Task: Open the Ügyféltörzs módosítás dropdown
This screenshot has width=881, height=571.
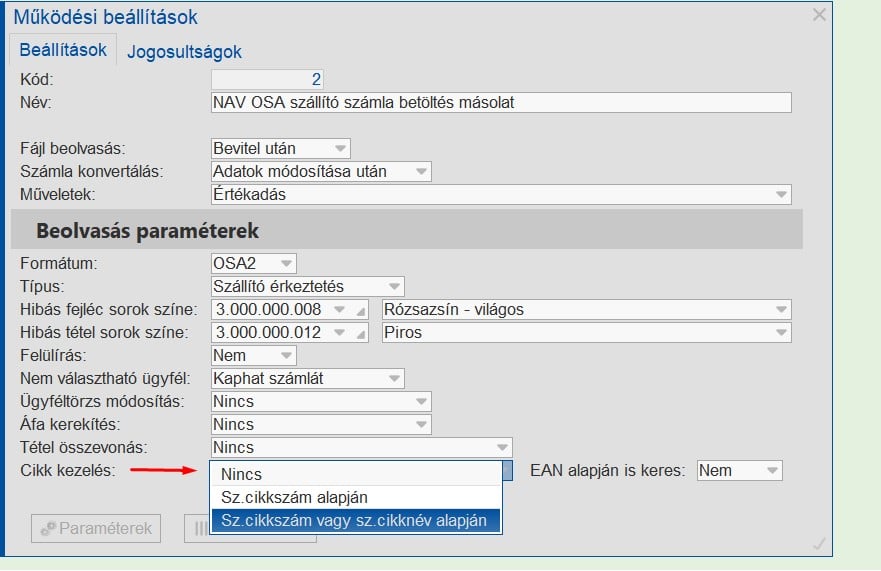Action: [x=321, y=401]
